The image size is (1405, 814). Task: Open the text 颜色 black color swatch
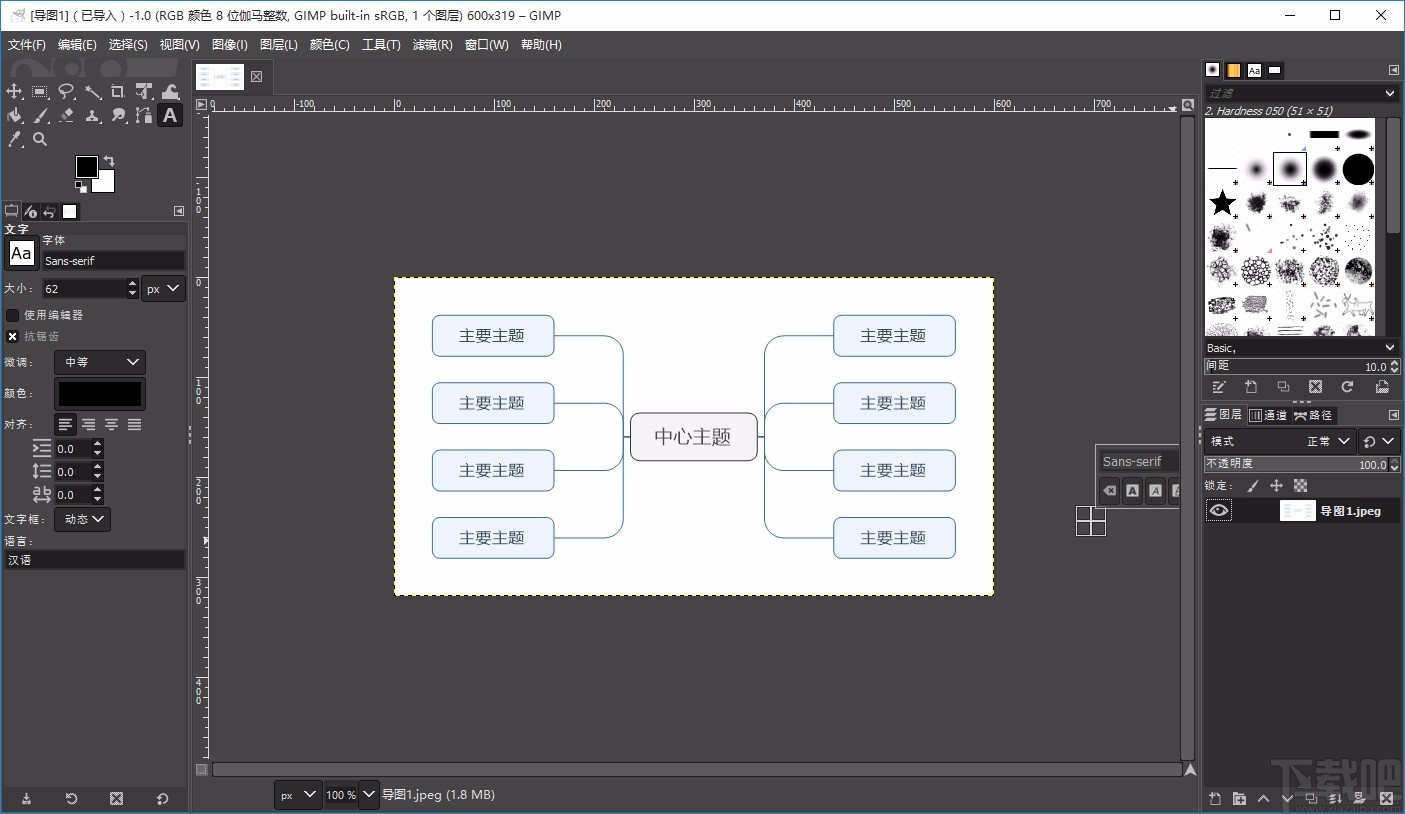pyautogui.click(x=99, y=394)
